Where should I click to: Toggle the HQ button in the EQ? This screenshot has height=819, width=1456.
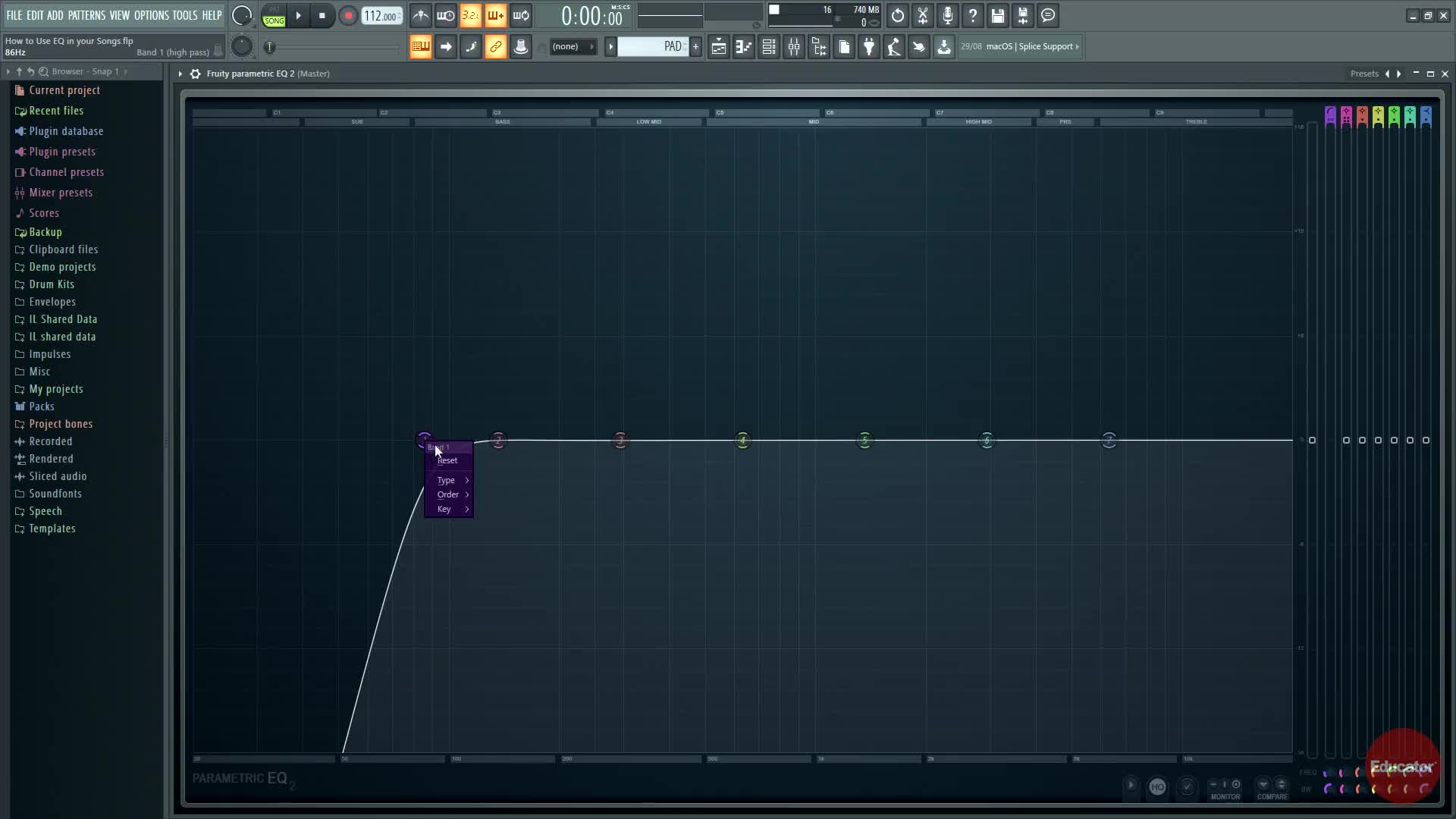click(x=1157, y=787)
